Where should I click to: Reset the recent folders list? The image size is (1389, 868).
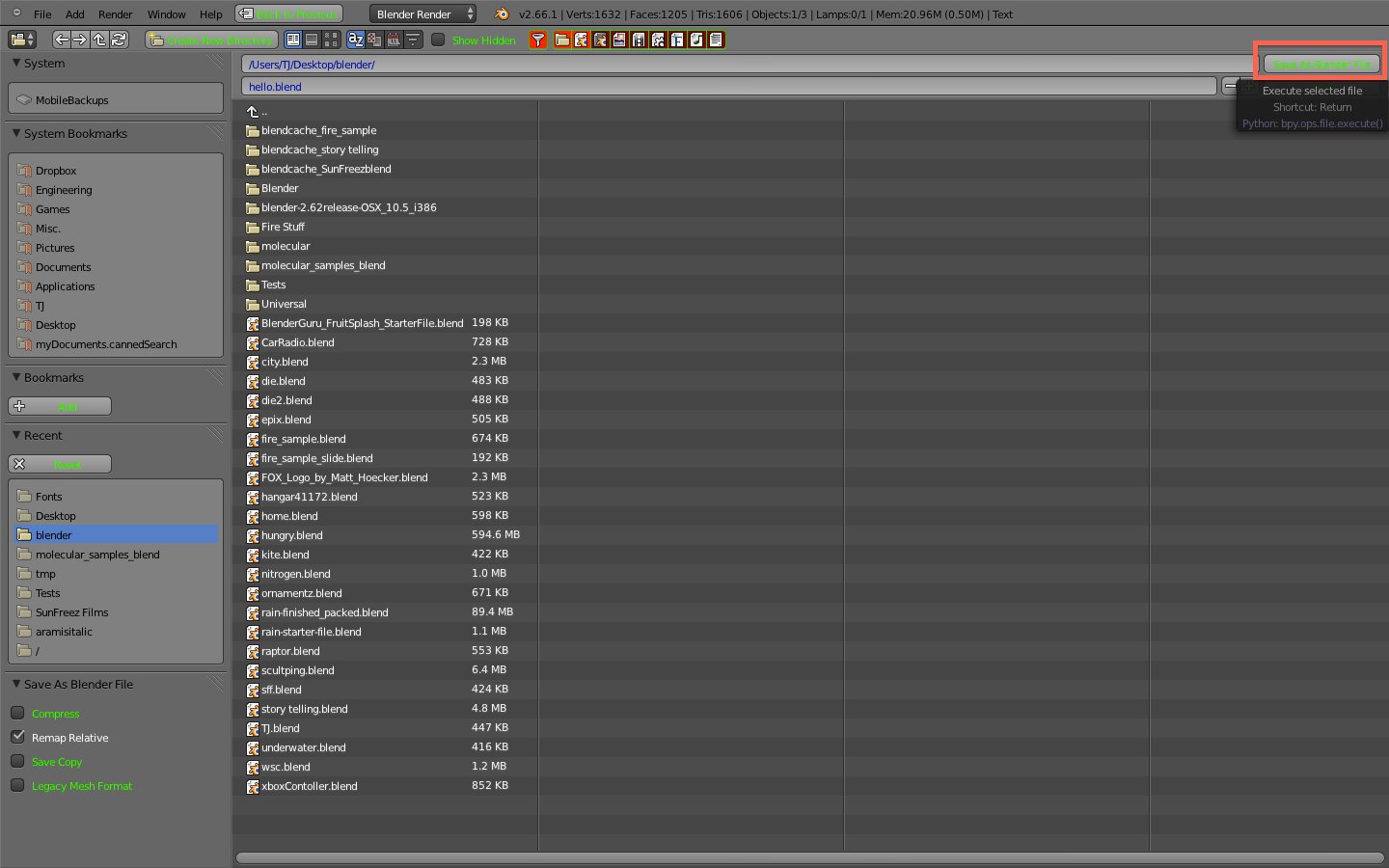(60, 464)
